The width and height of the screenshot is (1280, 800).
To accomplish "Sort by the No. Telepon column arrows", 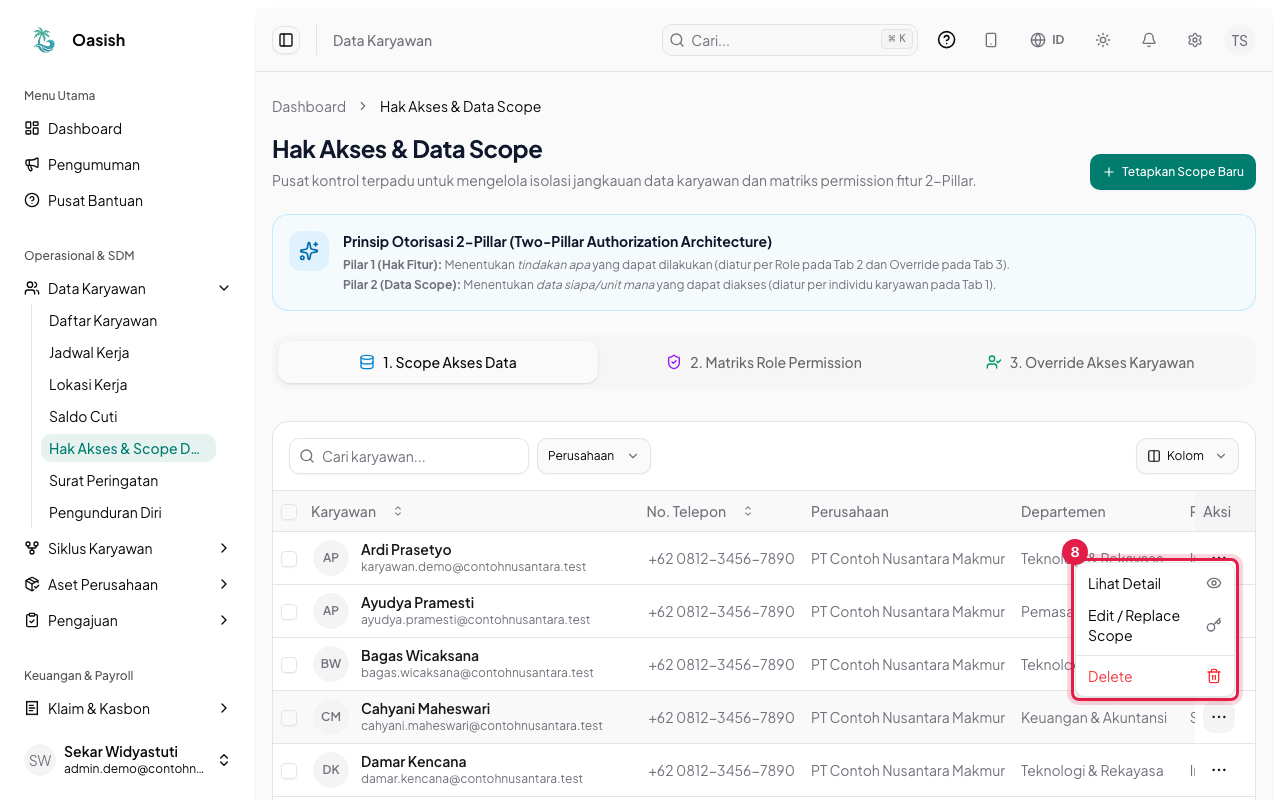I will [x=747, y=511].
